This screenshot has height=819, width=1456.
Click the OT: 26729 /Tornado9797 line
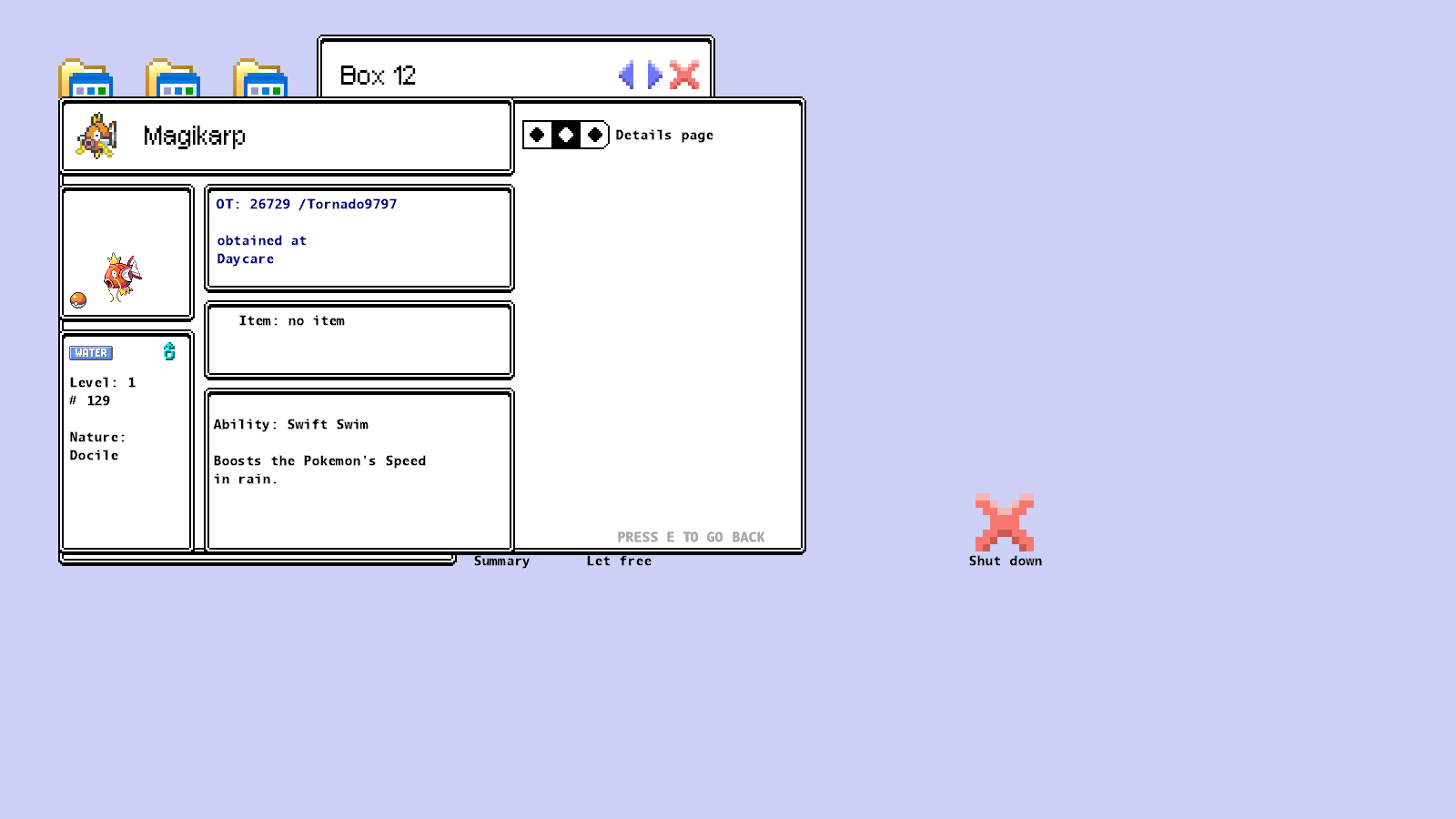[x=307, y=204]
